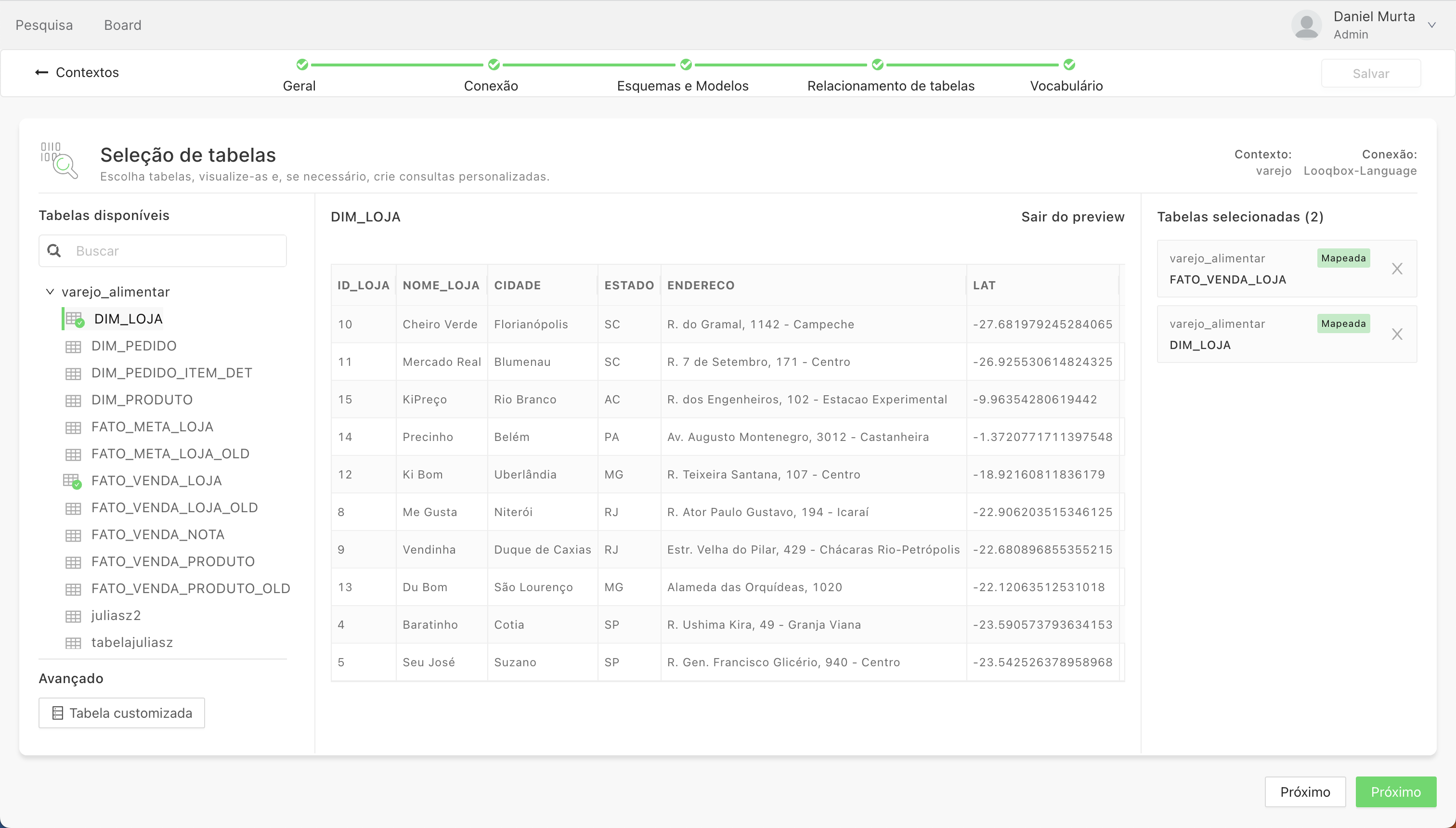Open the Daniel Murta user dropdown
Image resolution: width=1456 pixels, height=828 pixels.
click(x=1431, y=25)
